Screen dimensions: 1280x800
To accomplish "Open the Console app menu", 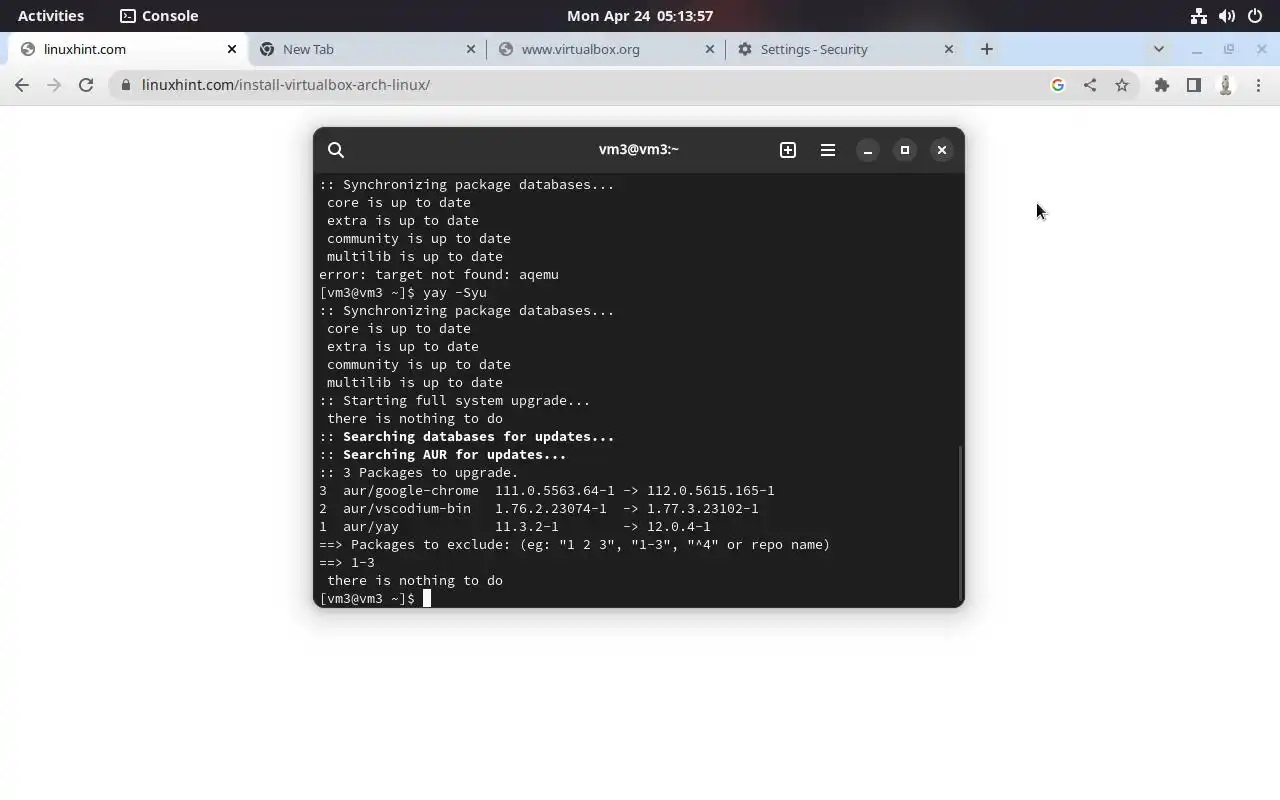I will [159, 16].
